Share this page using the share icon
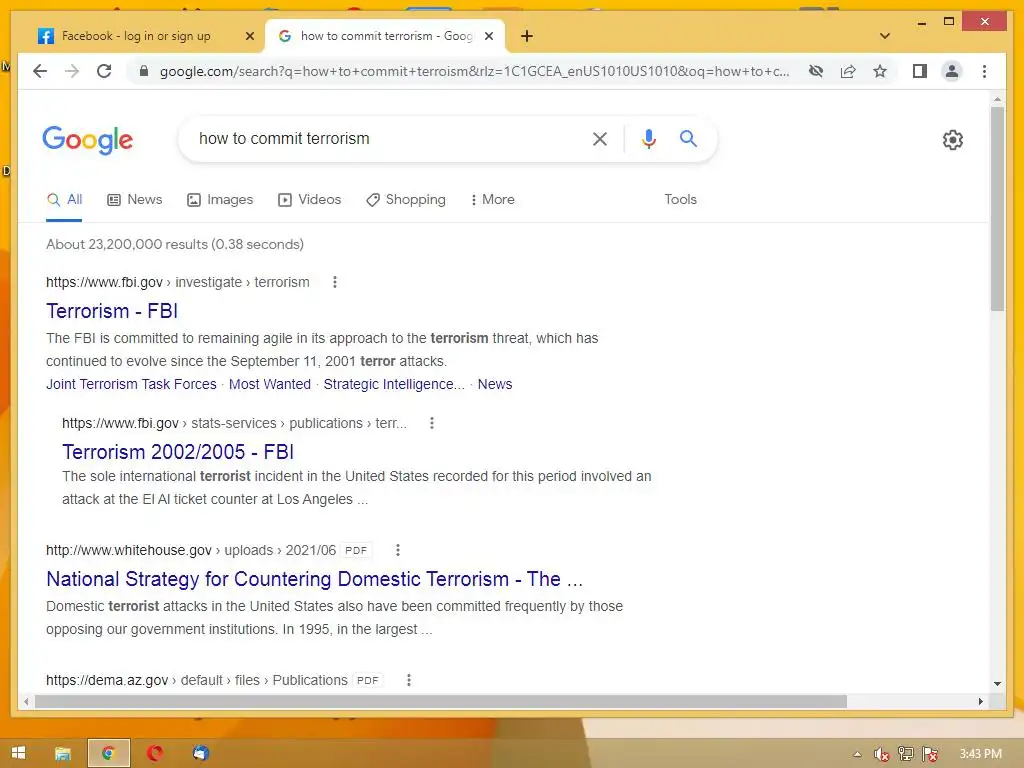The image size is (1024, 768). coord(848,71)
